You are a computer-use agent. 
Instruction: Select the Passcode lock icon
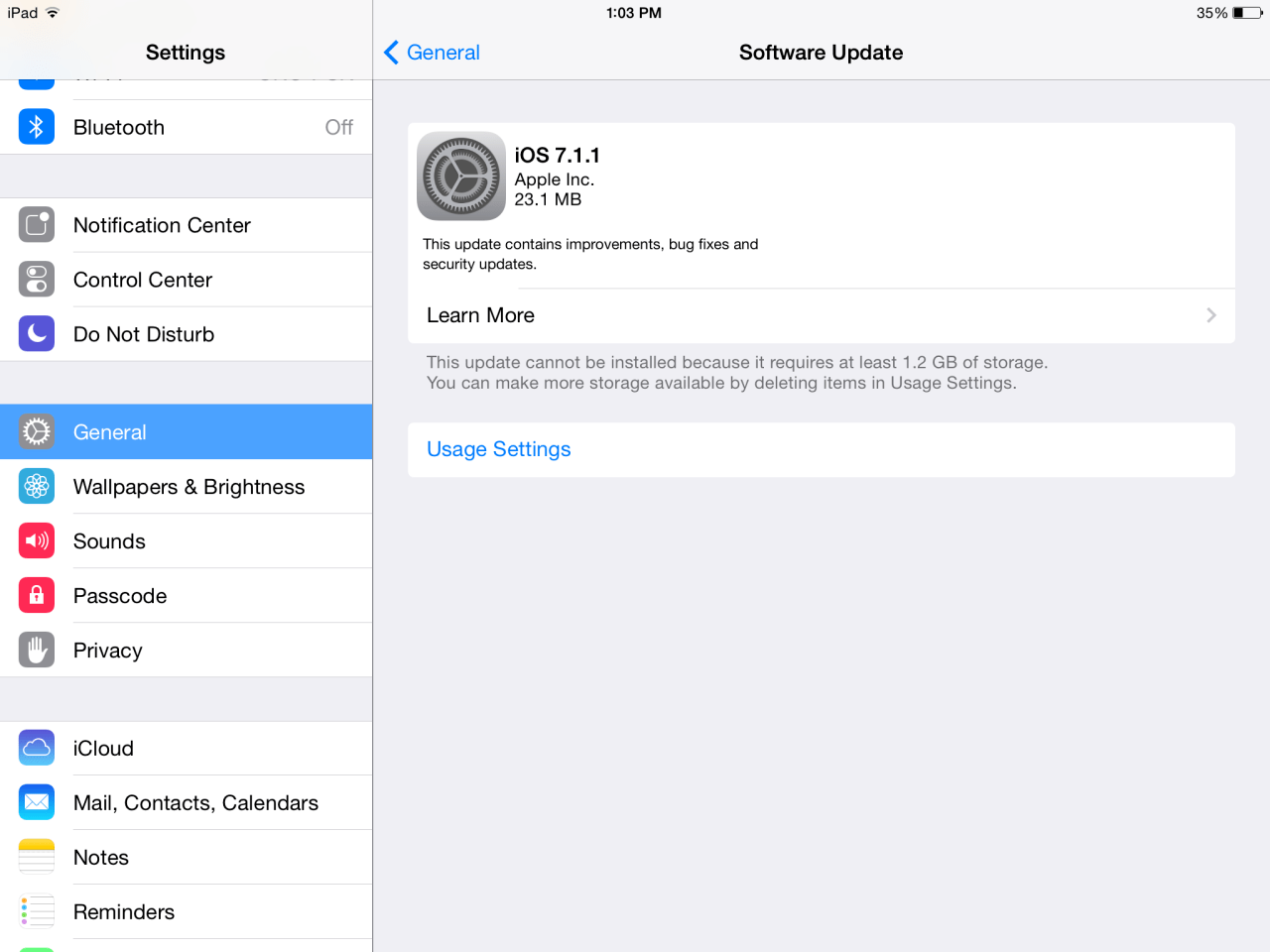pyautogui.click(x=37, y=596)
